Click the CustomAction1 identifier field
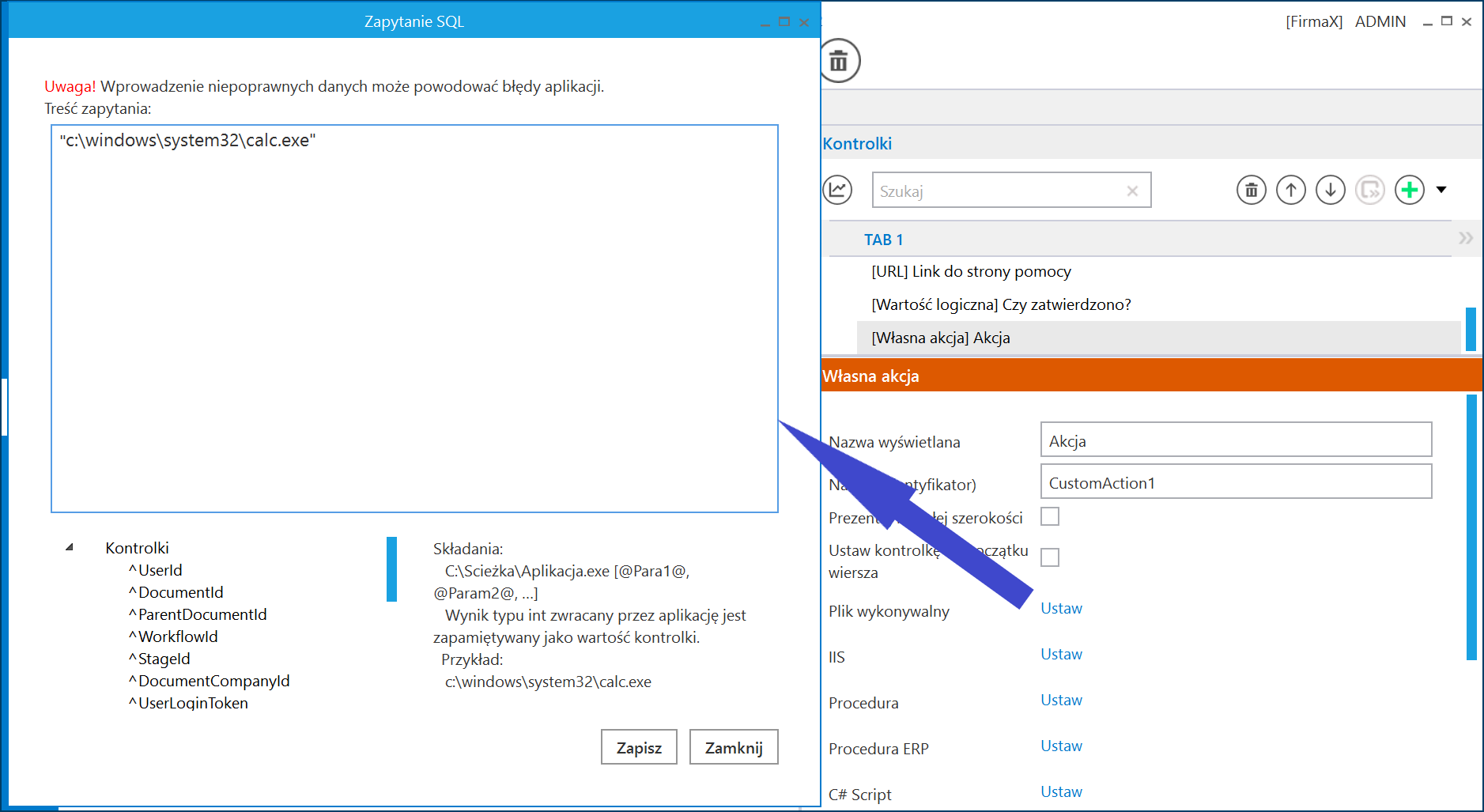 (1236, 482)
